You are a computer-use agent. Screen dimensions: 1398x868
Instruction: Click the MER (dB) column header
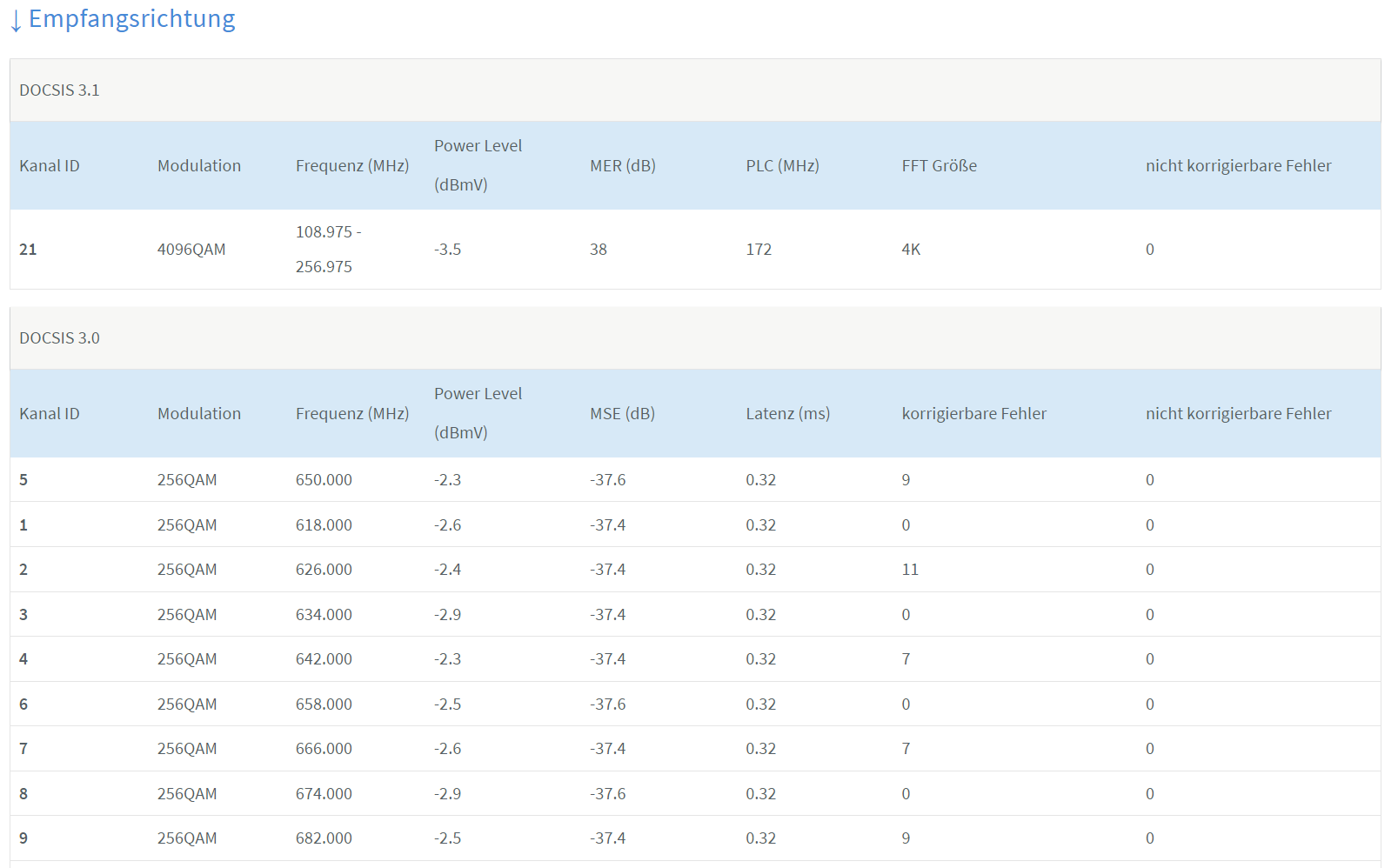pyautogui.click(x=622, y=166)
